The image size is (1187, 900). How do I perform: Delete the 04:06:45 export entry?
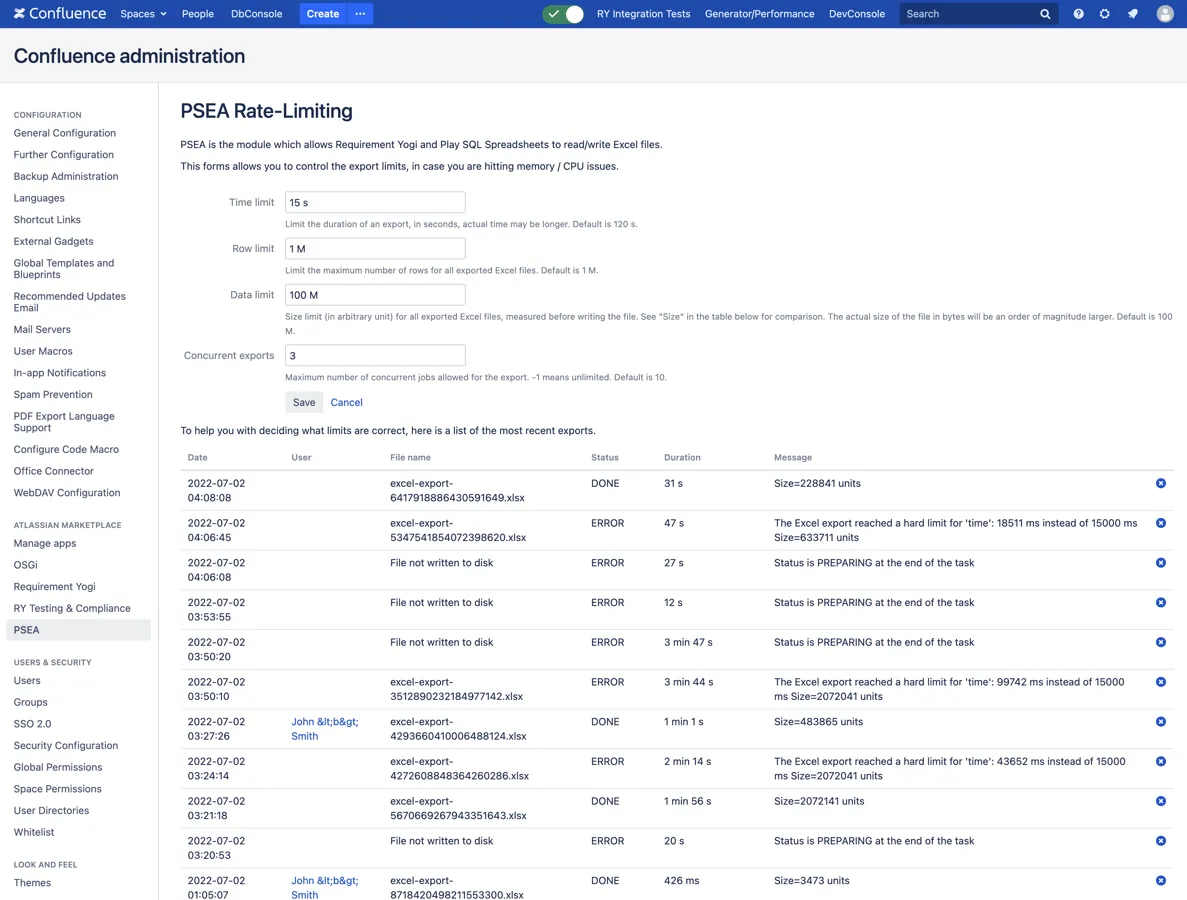point(1161,523)
